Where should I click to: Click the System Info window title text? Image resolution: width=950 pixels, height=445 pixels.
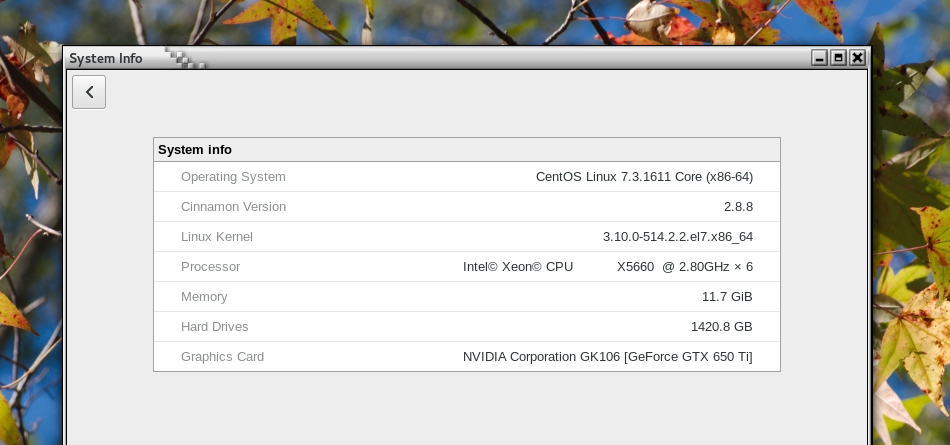pos(105,59)
